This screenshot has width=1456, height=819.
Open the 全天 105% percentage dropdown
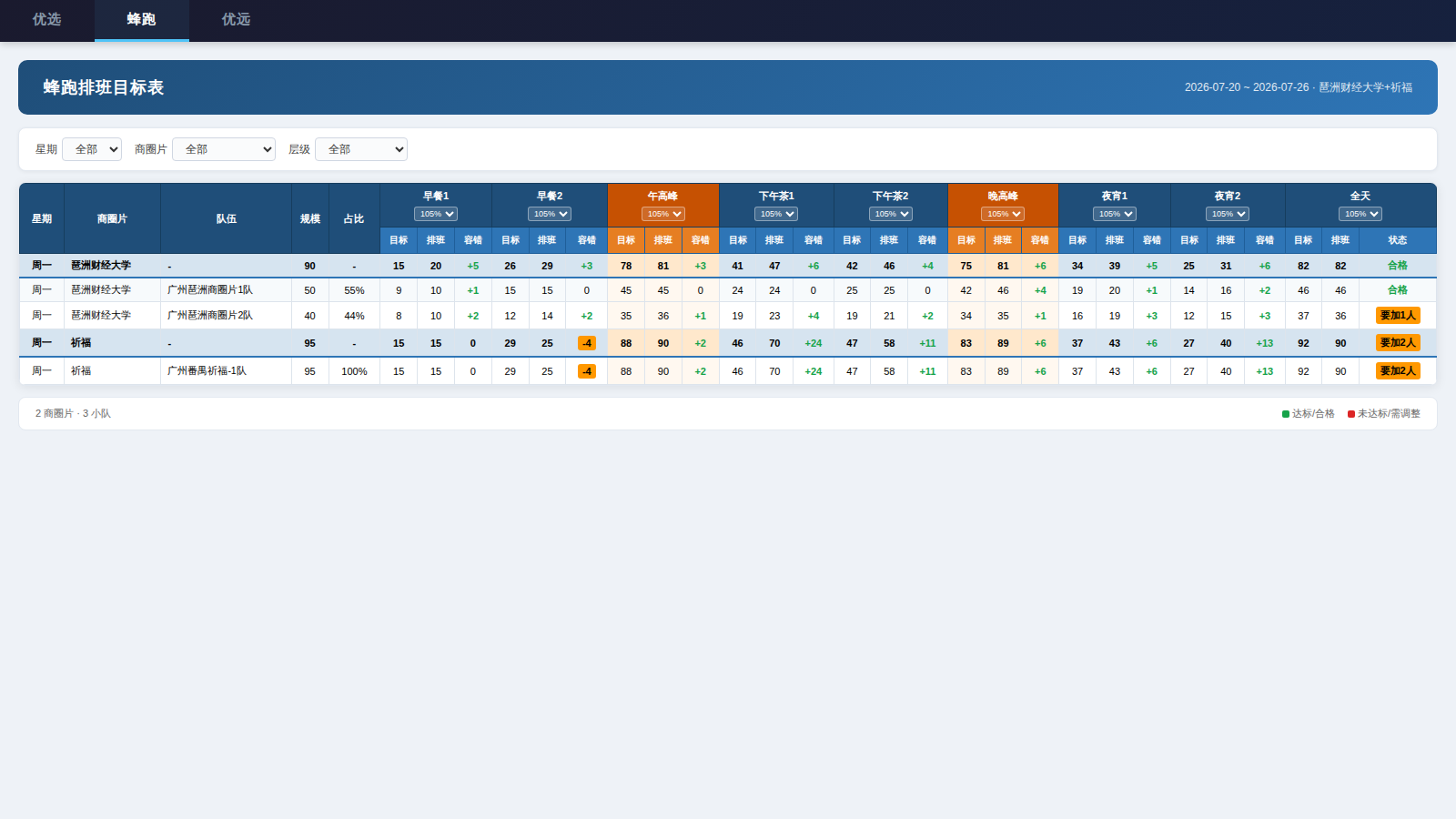(1360, 214)
